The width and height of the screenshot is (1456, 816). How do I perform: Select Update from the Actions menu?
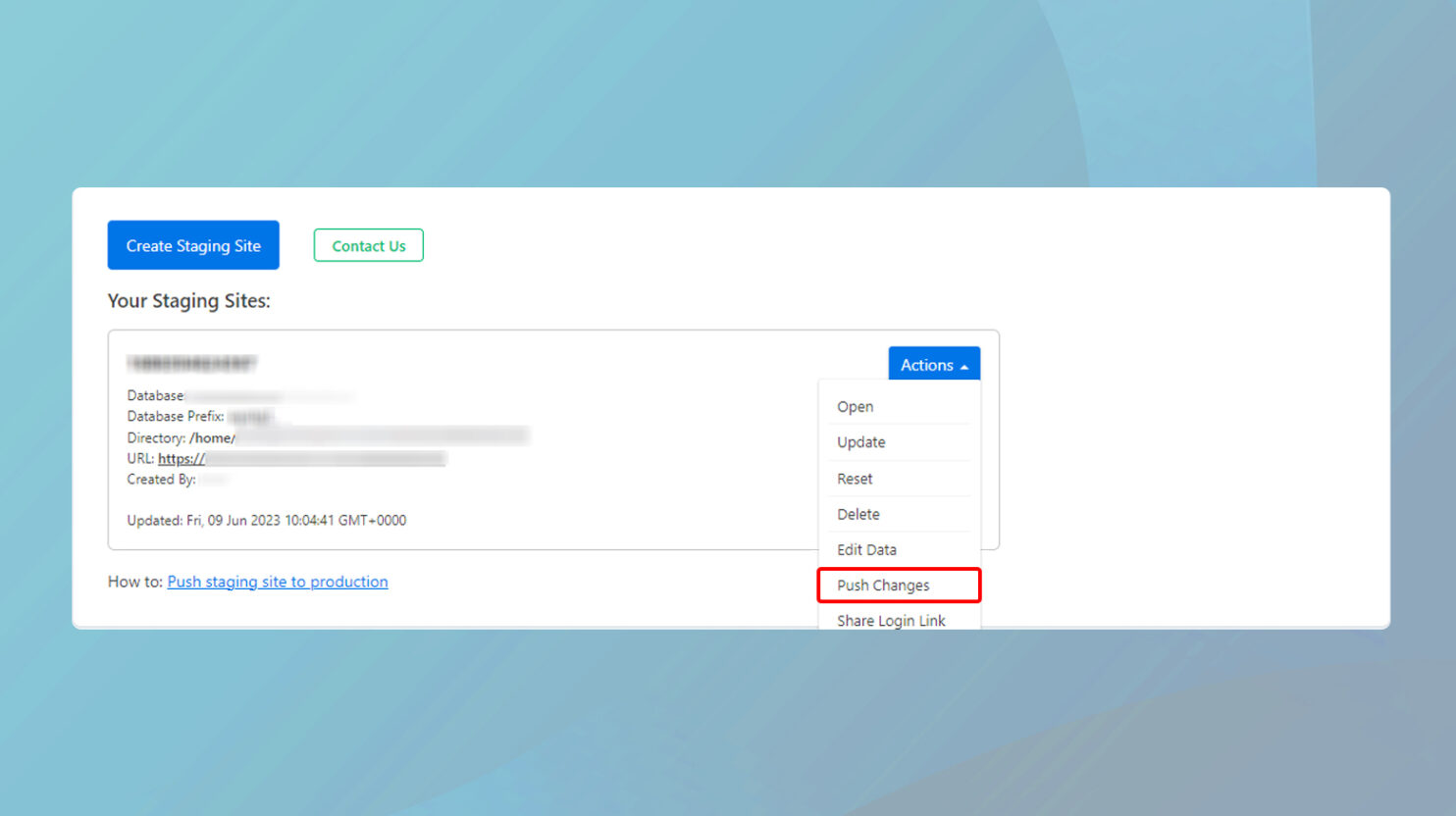860,442
